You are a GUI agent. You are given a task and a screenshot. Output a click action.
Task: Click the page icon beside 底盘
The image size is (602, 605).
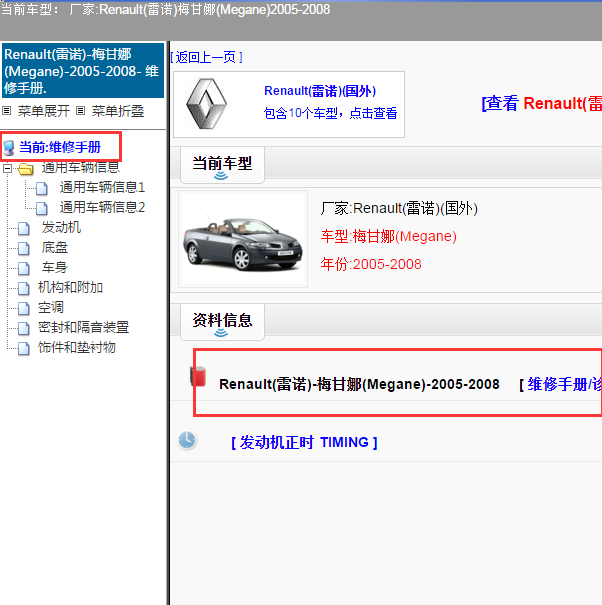coord(24,248)
